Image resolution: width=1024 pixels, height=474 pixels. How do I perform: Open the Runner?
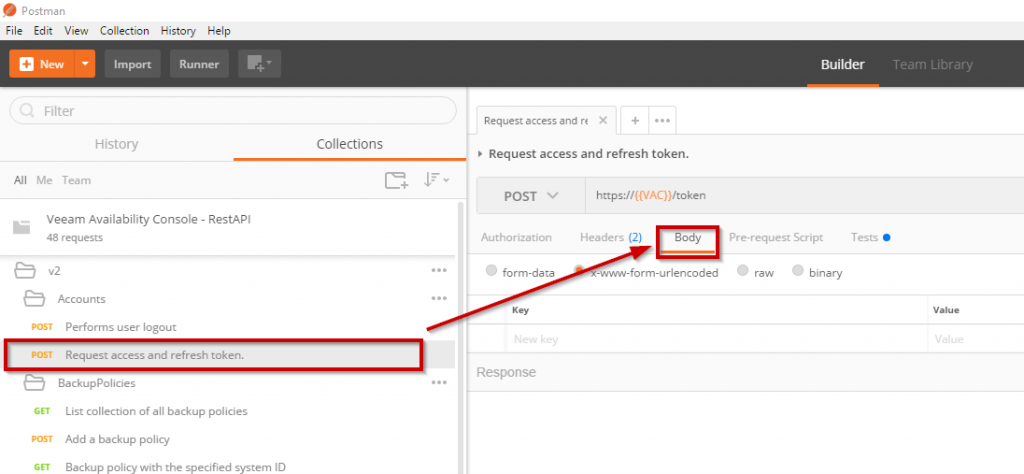coord(199,64)
